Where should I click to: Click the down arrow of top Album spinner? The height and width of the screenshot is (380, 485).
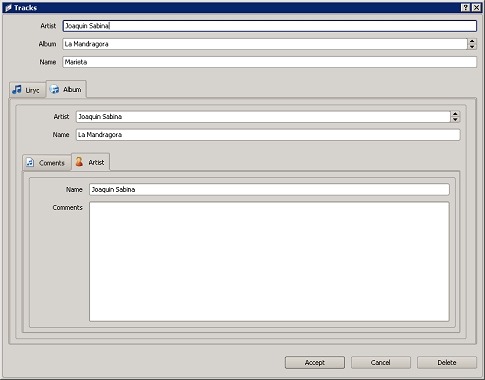pos(472,47)
